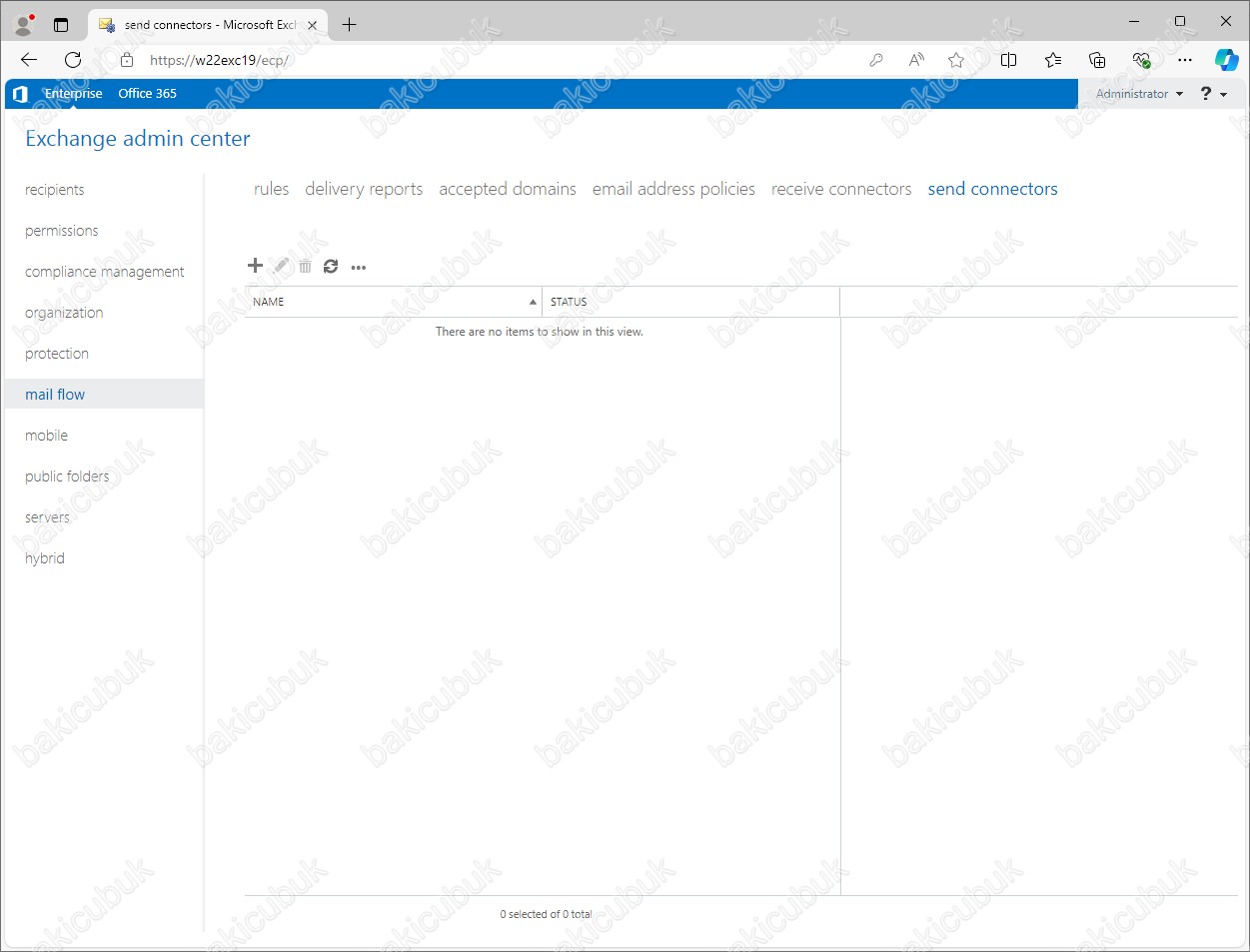Image resolution: width=1250 pixels, height=952 pixels.
Task: Click the Office 365 link in header
Action: (x=147, y=94)
